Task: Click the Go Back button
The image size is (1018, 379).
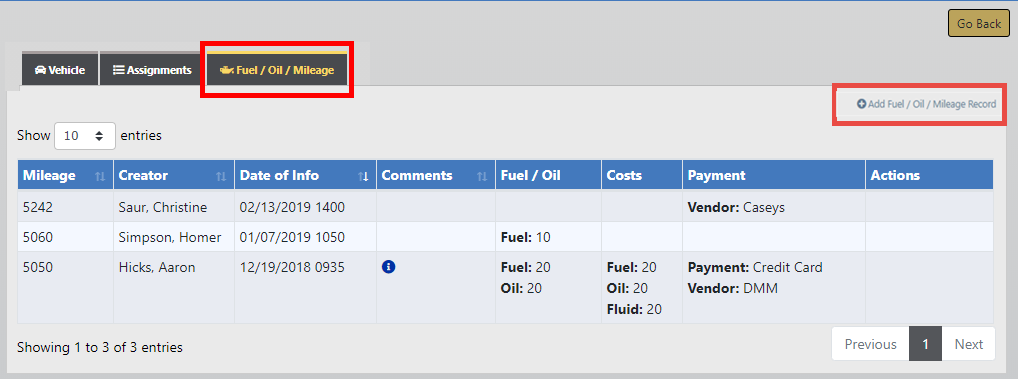Action: click(x=979, y=23)
